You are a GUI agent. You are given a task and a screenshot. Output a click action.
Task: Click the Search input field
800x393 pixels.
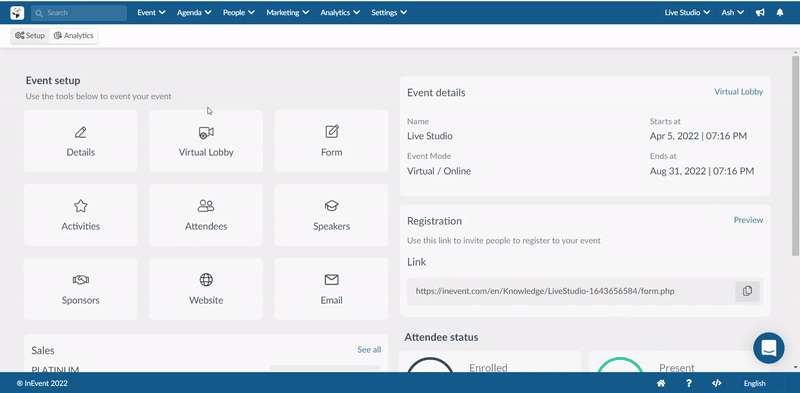[x=79, y=13]
